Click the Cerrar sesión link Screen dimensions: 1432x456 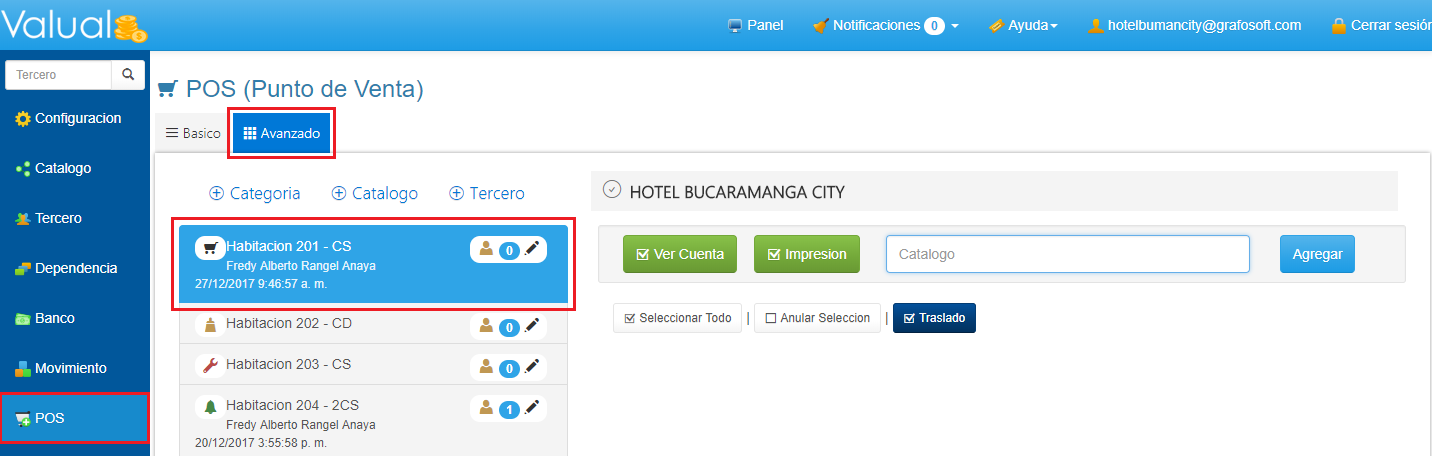(1380, 25)
